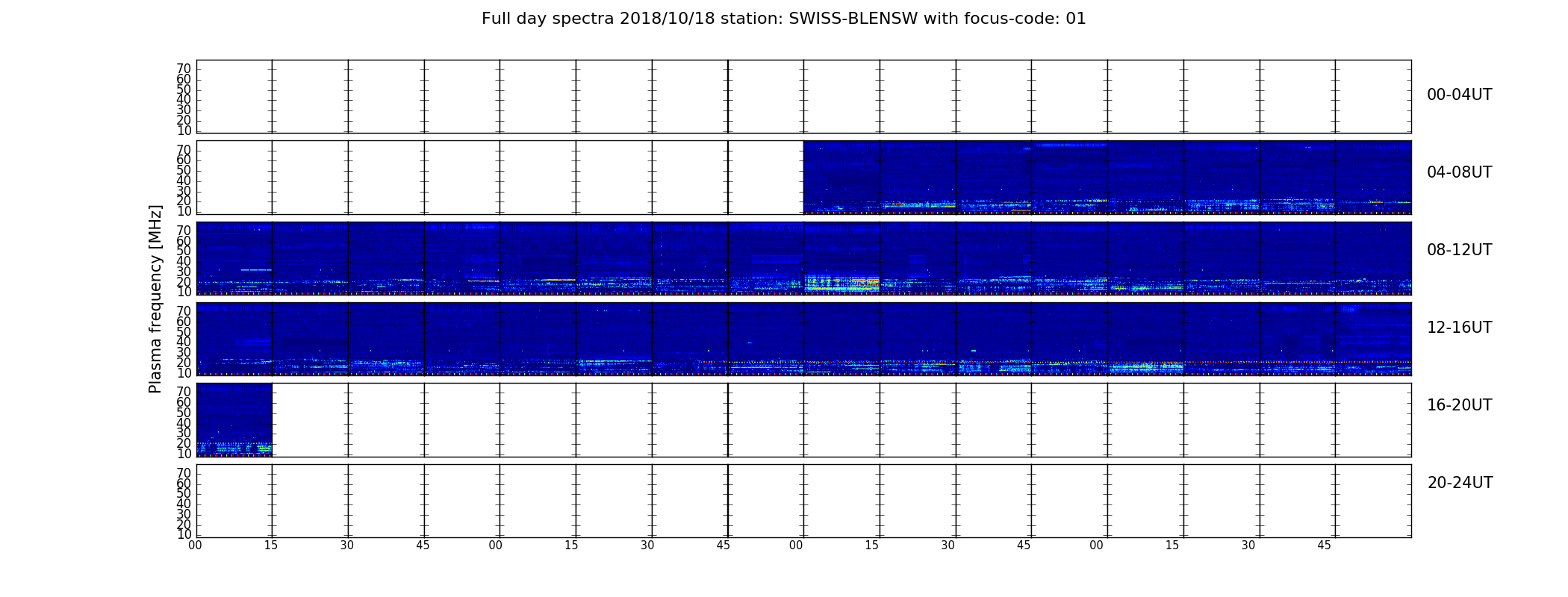Screen dimensions: 1568x597
Task: Click the "20-24UT" row label
Action: tap(1460, 483)
